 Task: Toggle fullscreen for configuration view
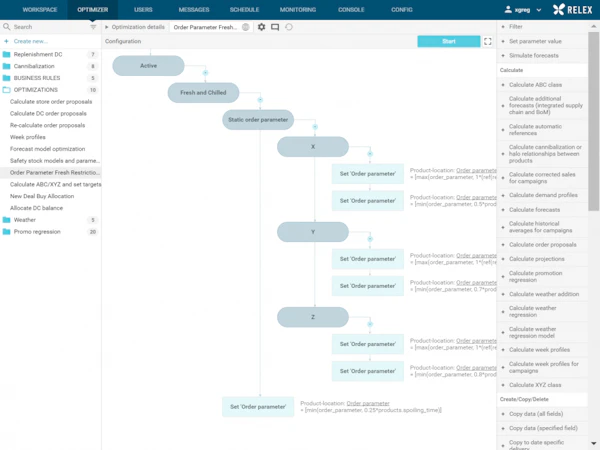[488, 41]
